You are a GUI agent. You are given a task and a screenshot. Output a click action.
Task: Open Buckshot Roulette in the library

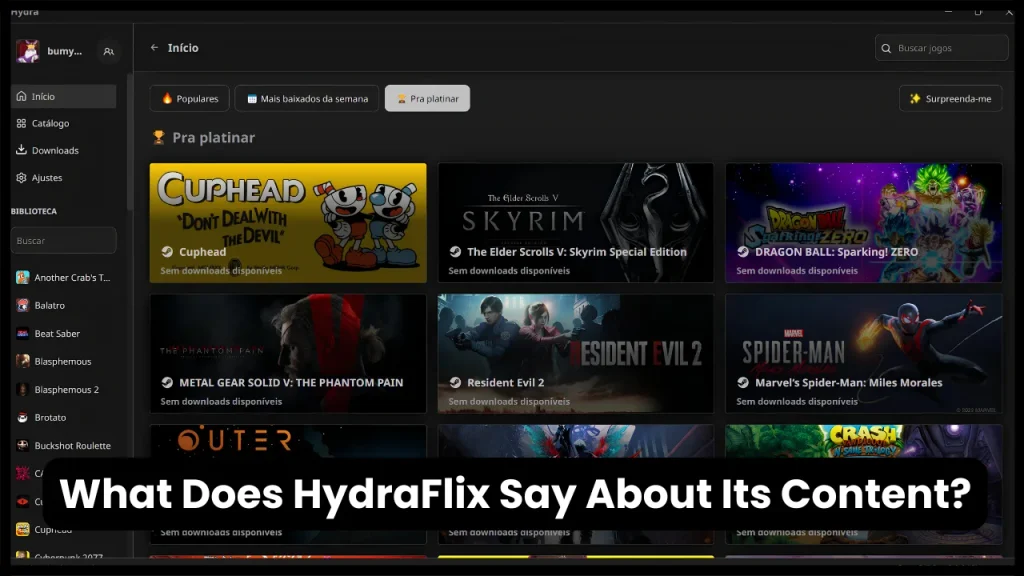[x=63, y=445]
